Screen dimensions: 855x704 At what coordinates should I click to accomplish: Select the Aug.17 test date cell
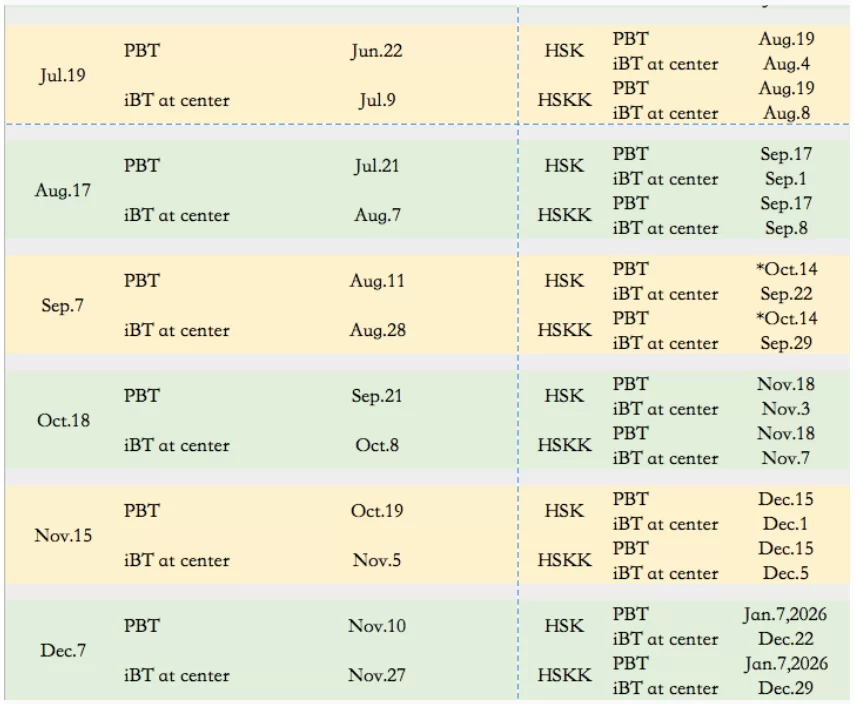(63, 190)
